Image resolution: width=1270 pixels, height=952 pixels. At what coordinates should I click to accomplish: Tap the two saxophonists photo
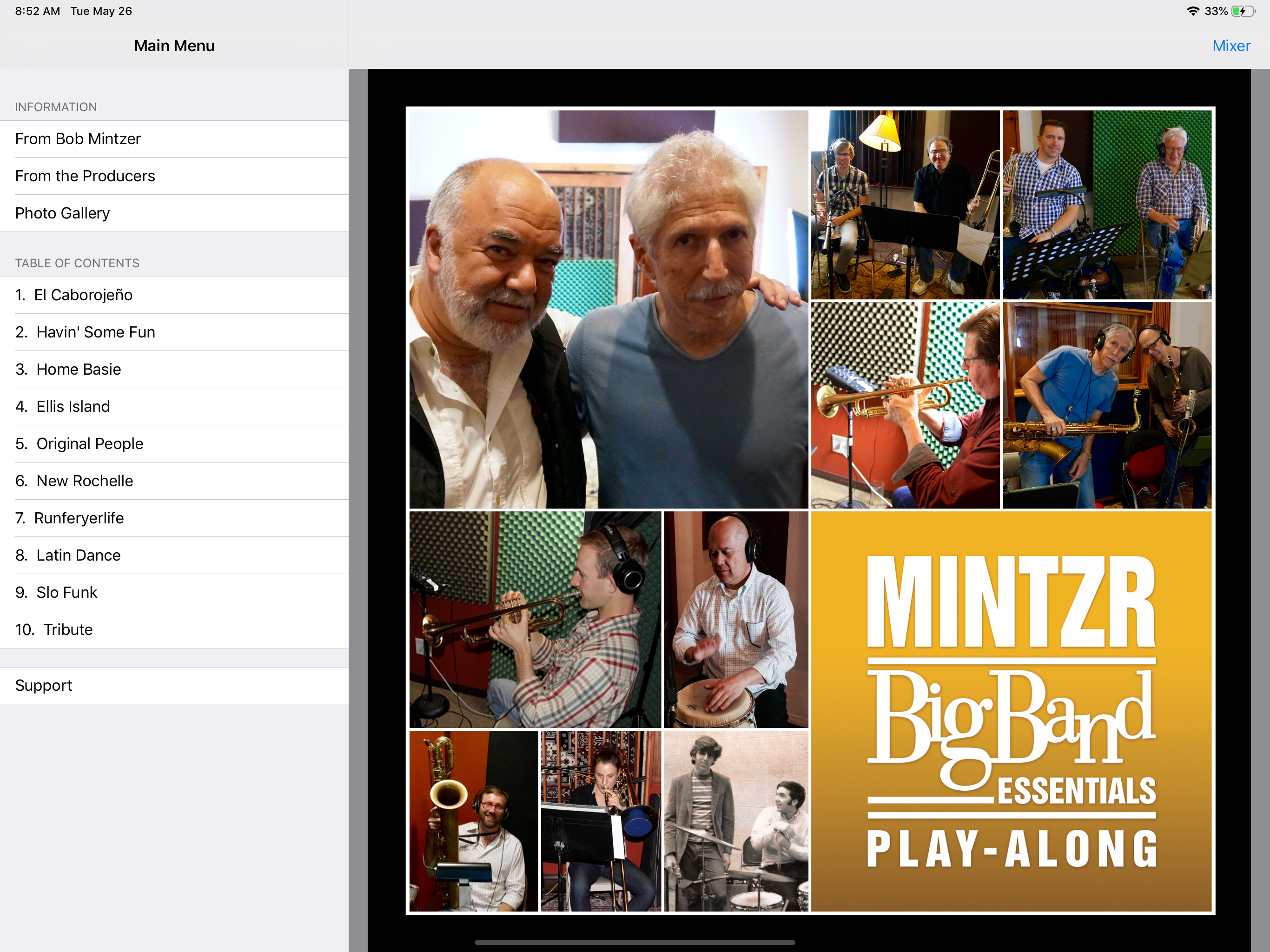(x=1107, y=405)
